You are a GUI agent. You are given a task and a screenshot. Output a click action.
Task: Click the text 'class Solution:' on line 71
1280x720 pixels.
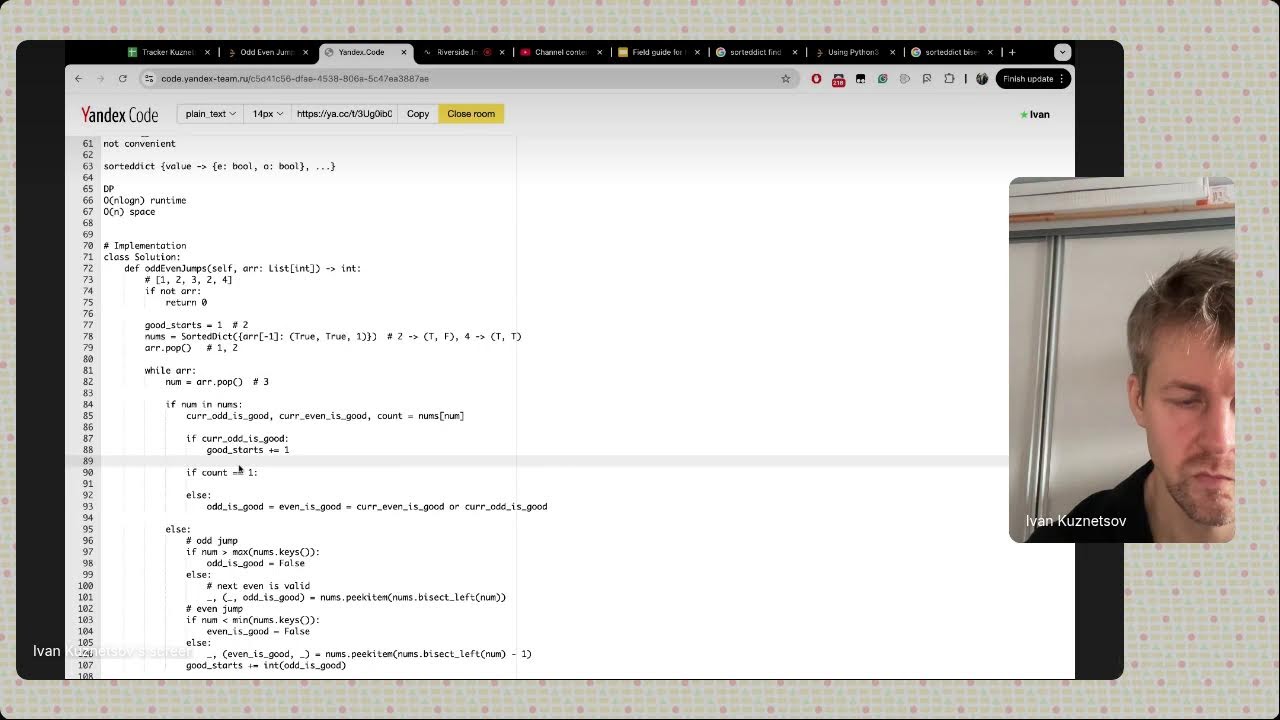pos(142,257)
